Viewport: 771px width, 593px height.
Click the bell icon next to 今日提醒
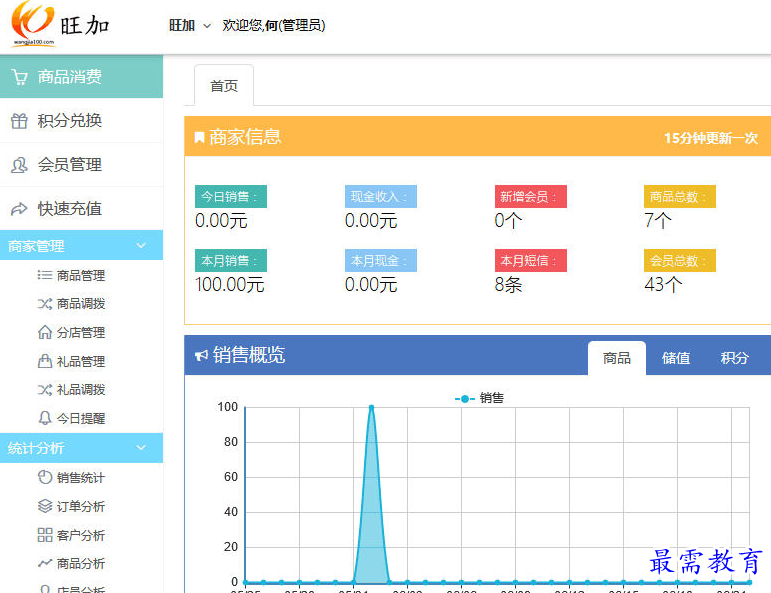coord(44,418)
